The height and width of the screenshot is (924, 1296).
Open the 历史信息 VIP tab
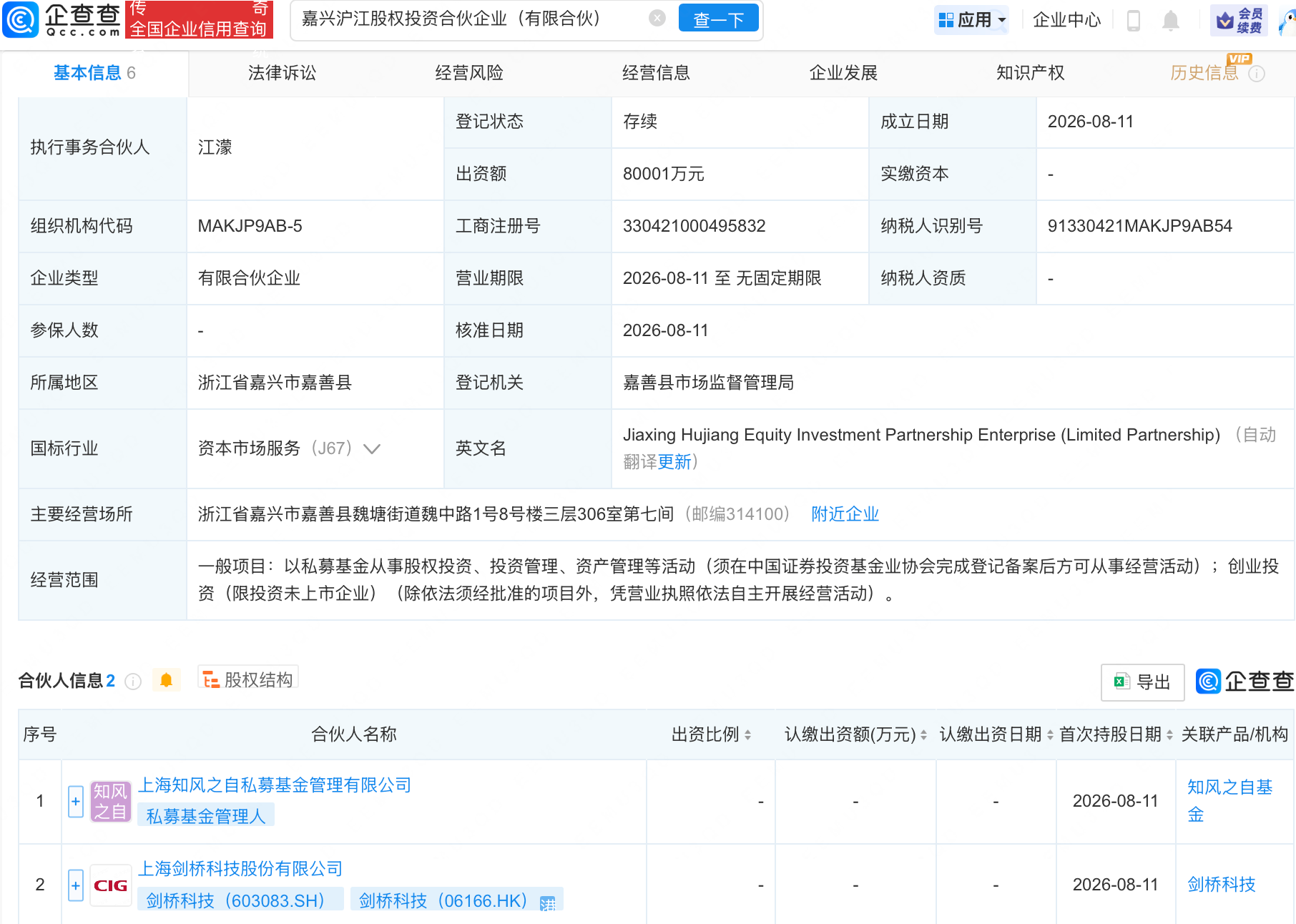(x=1204, y=73)
